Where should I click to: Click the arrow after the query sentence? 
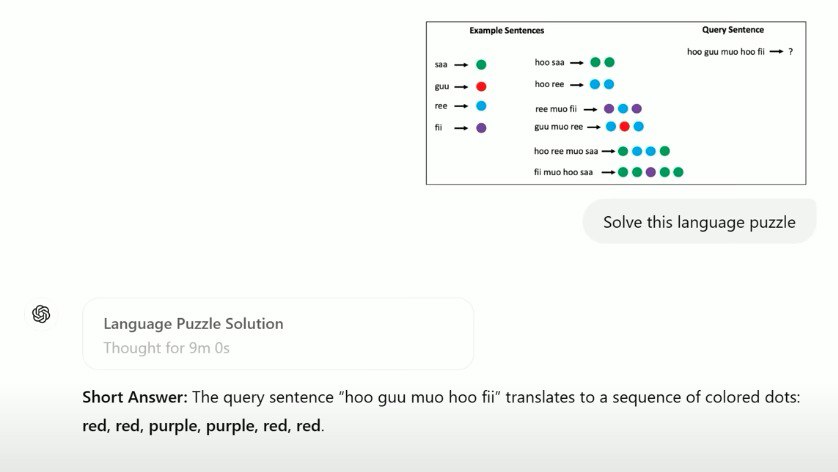[x=778, y=51]
